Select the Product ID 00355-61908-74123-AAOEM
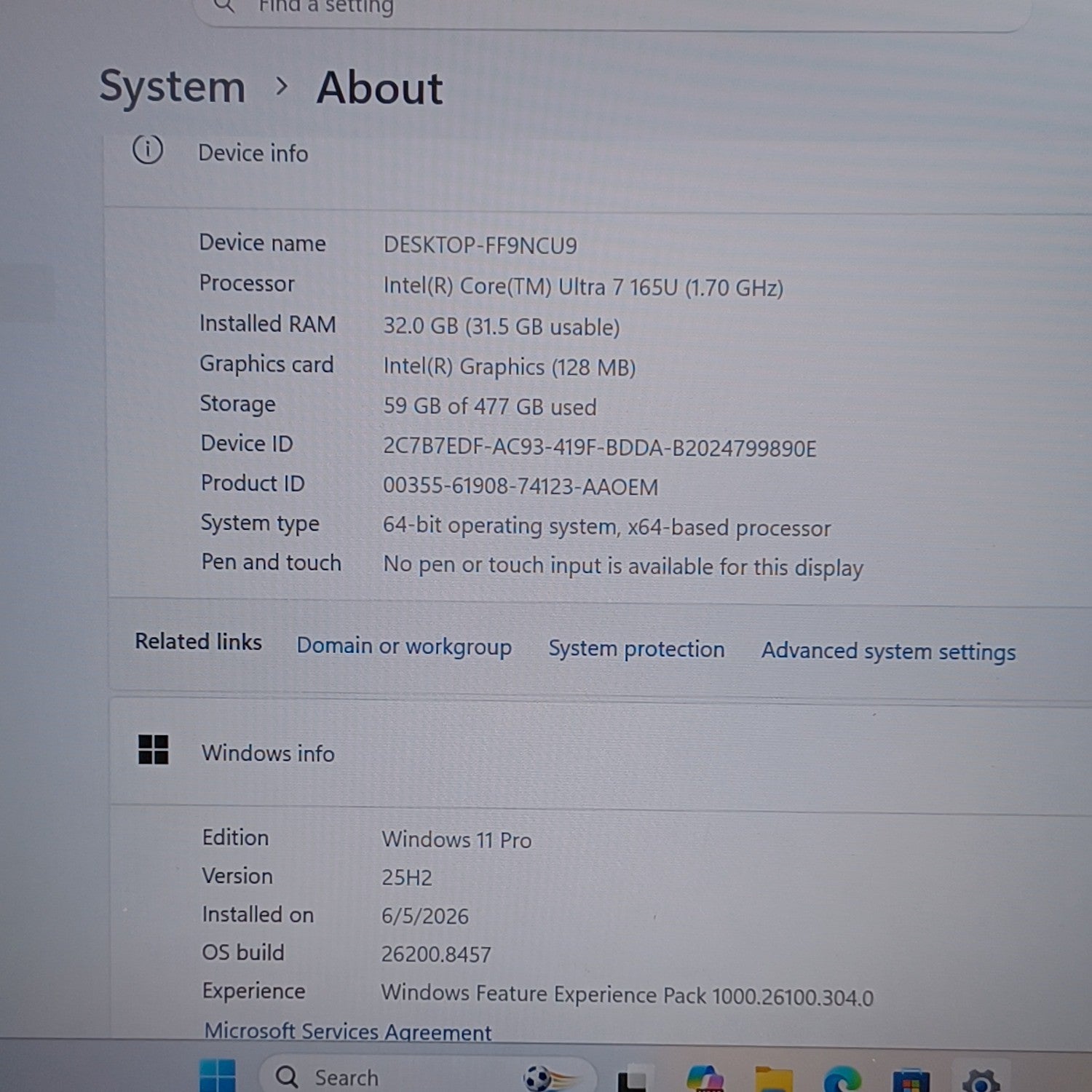Viewport: 1092px width, 1092px height. [521, 486]
